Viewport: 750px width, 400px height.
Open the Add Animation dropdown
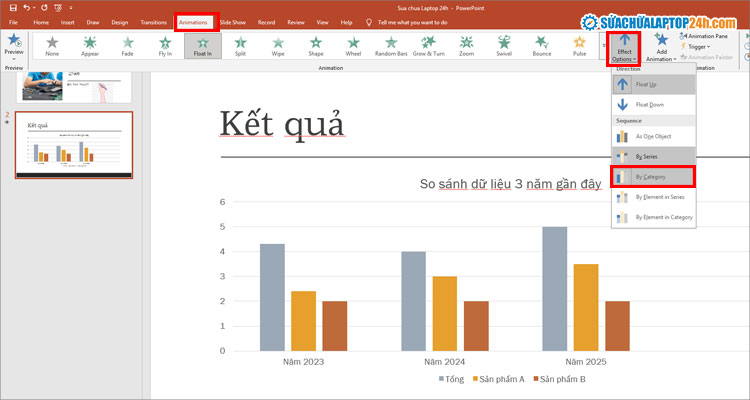(662, 48)
